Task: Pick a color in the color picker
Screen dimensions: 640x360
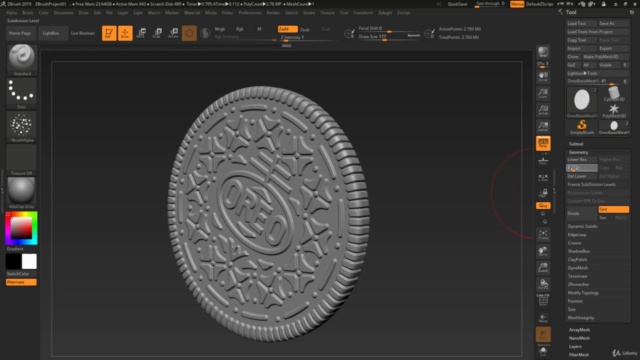Action: pyautogui.click(x=22, y=228)
